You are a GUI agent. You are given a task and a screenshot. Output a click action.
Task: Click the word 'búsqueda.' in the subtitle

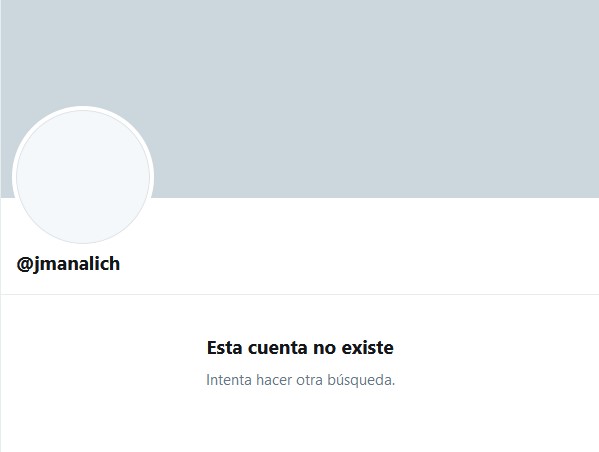(361, 380)
